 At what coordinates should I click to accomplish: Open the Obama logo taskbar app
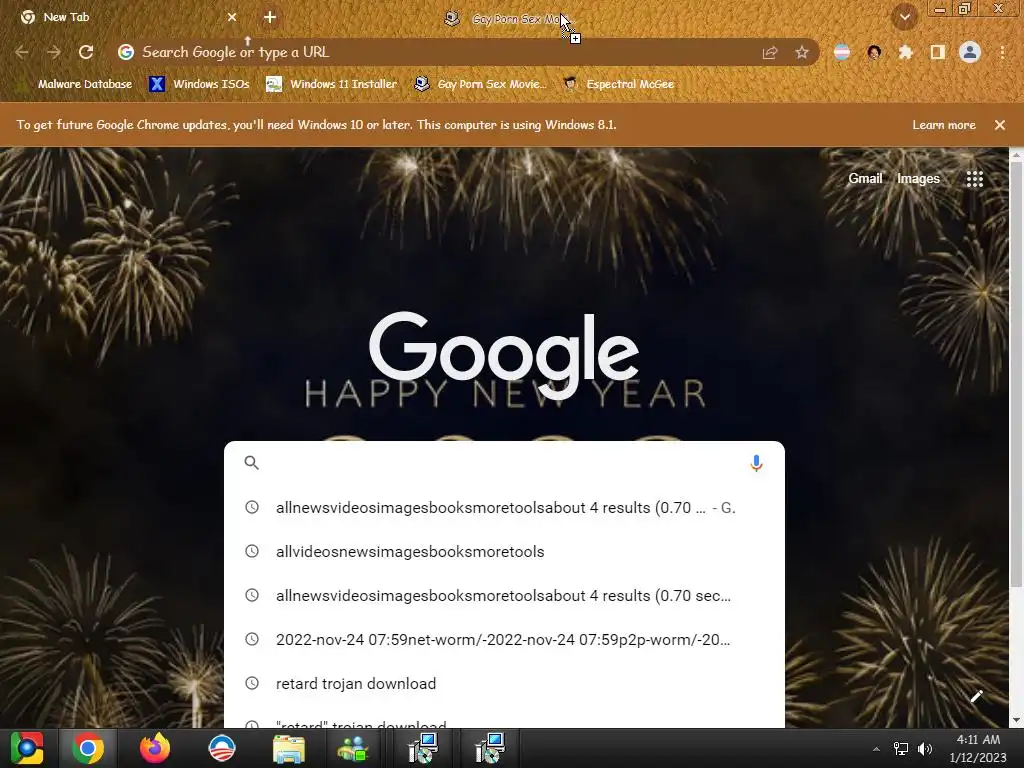pyautogui.click(x=222, y=748)
